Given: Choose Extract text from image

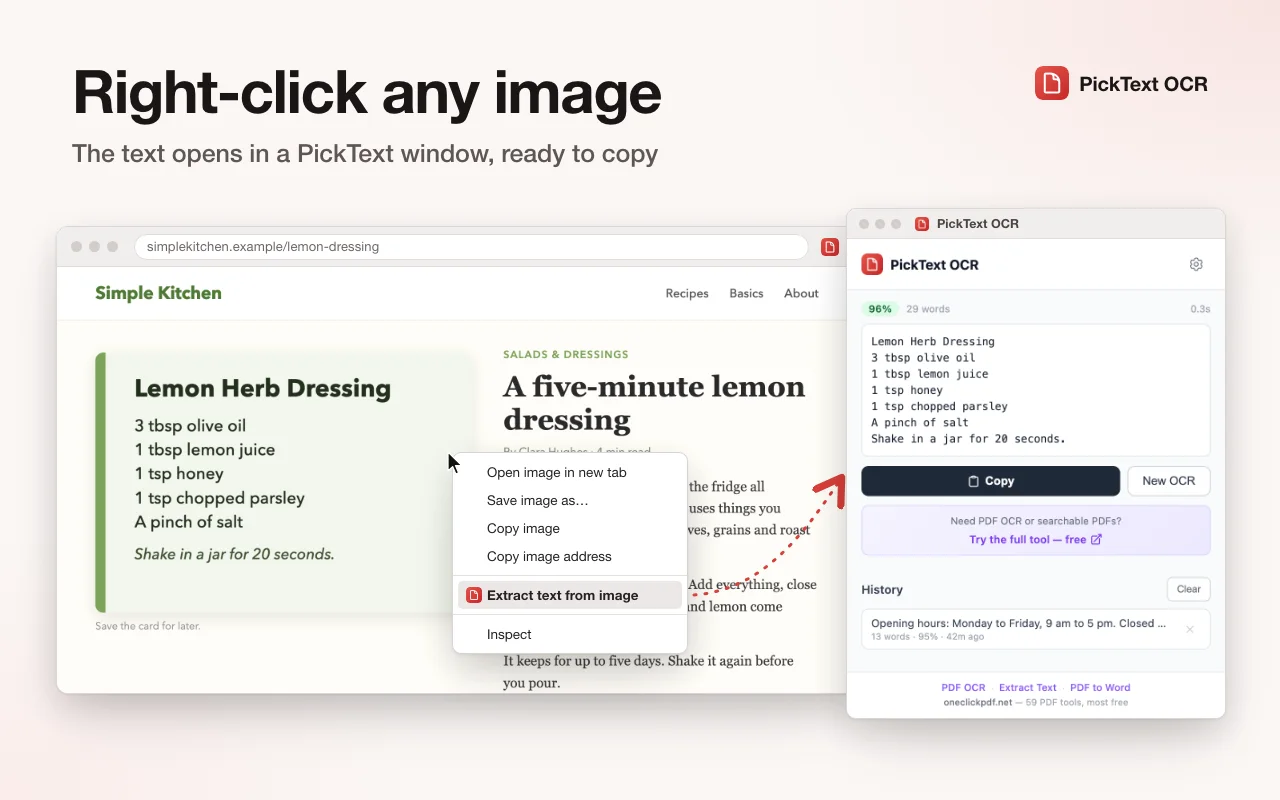Looking at the screenshot, I should pos(570,595).
